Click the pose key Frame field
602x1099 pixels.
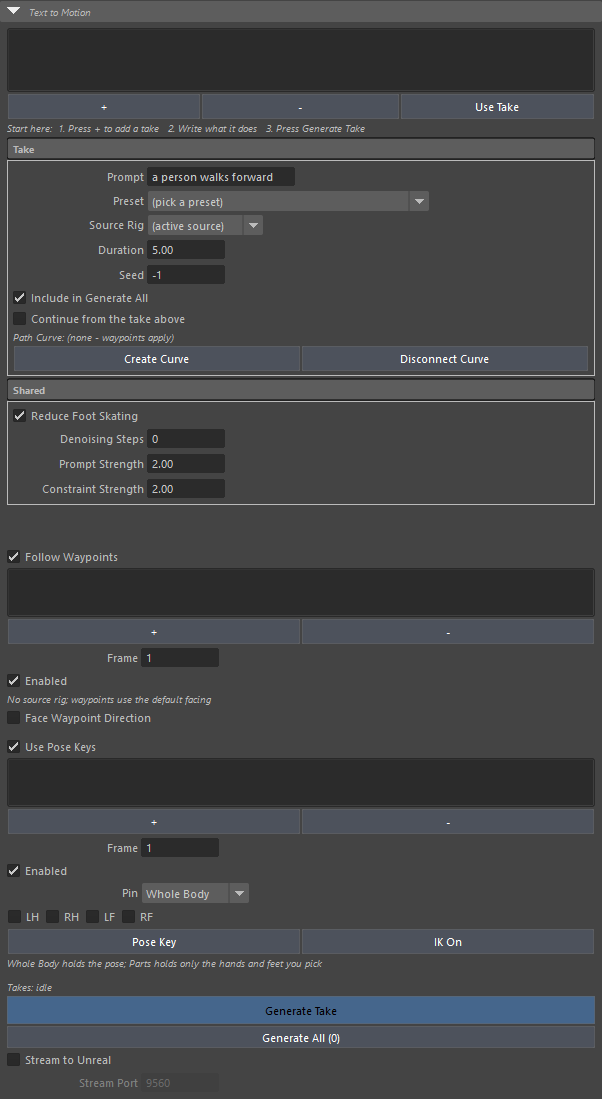pos(180,848)
